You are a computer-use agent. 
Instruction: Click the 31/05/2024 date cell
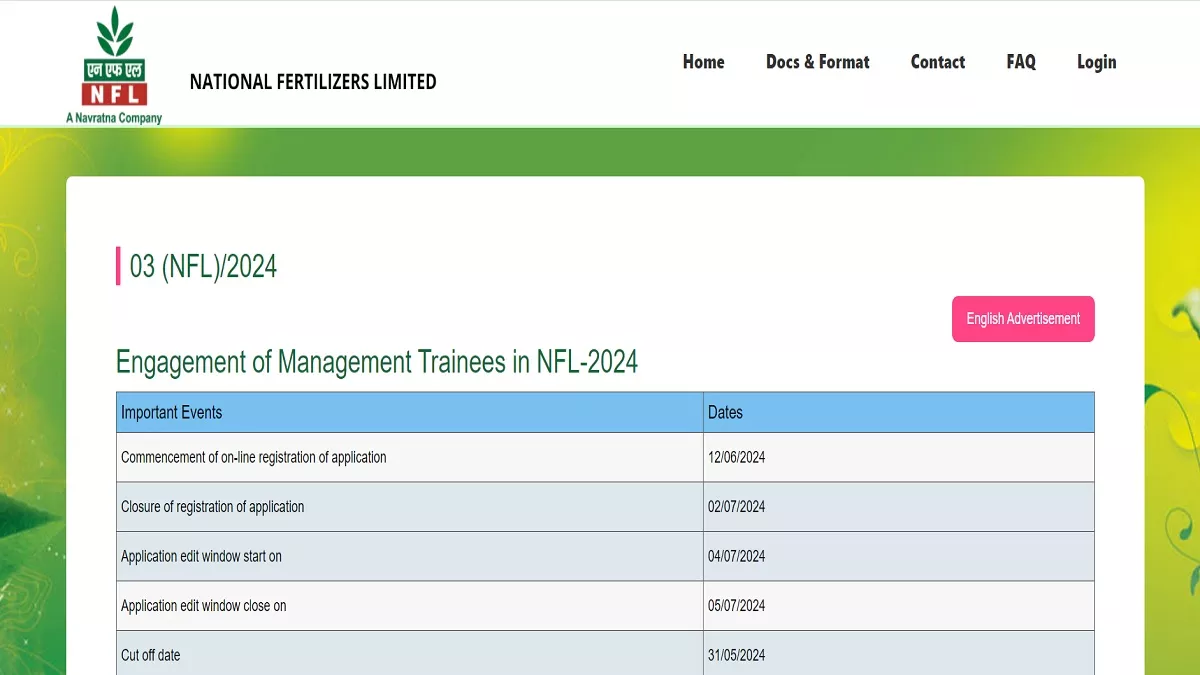(736, 655)
